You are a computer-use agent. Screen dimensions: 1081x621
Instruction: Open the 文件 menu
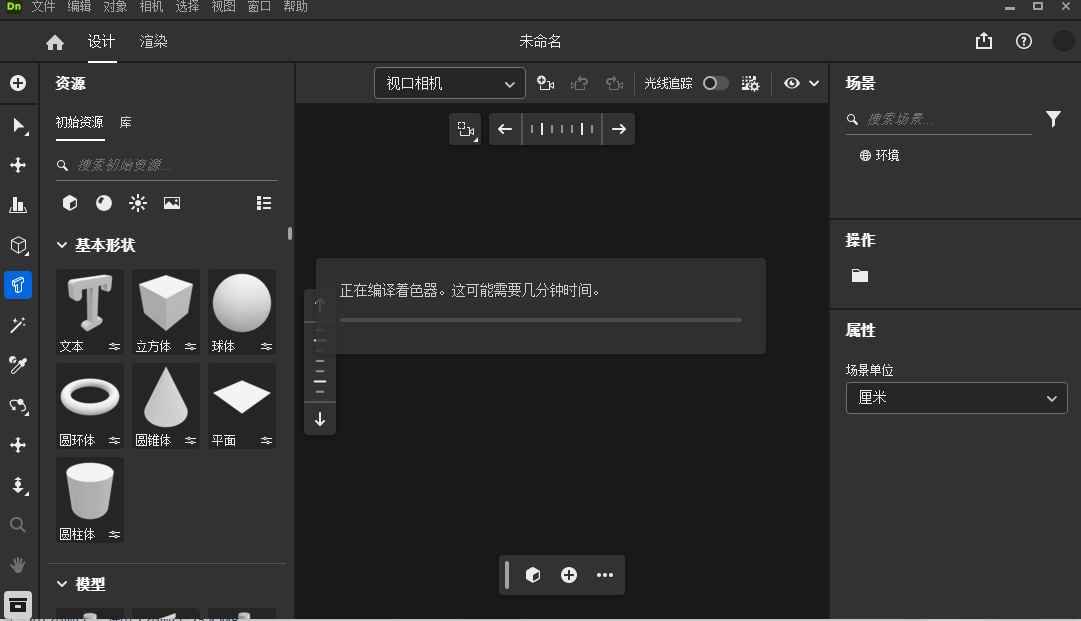[x=43, y=7]
